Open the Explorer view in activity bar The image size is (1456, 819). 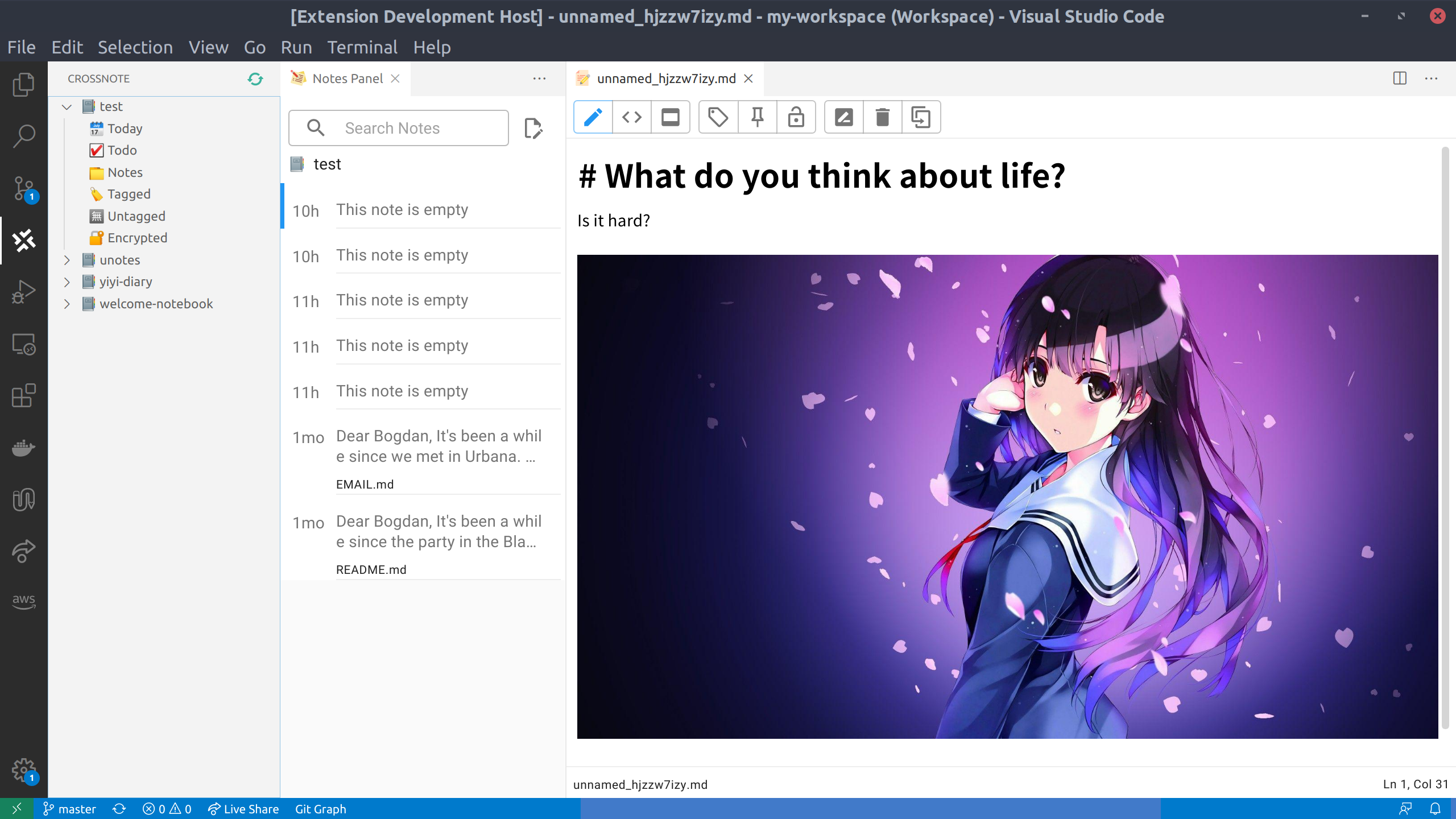point(23,85)
